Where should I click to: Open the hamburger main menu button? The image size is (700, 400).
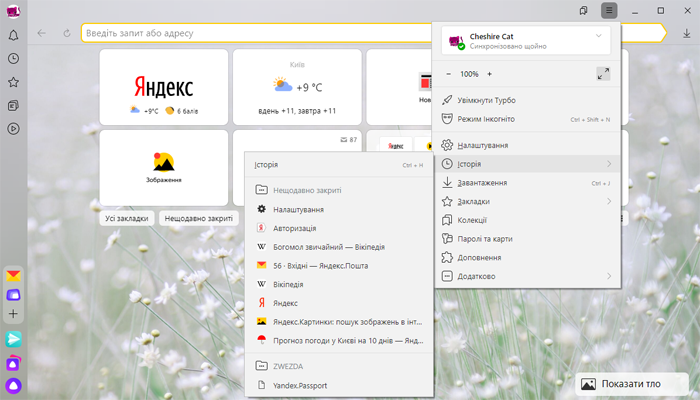609,10
